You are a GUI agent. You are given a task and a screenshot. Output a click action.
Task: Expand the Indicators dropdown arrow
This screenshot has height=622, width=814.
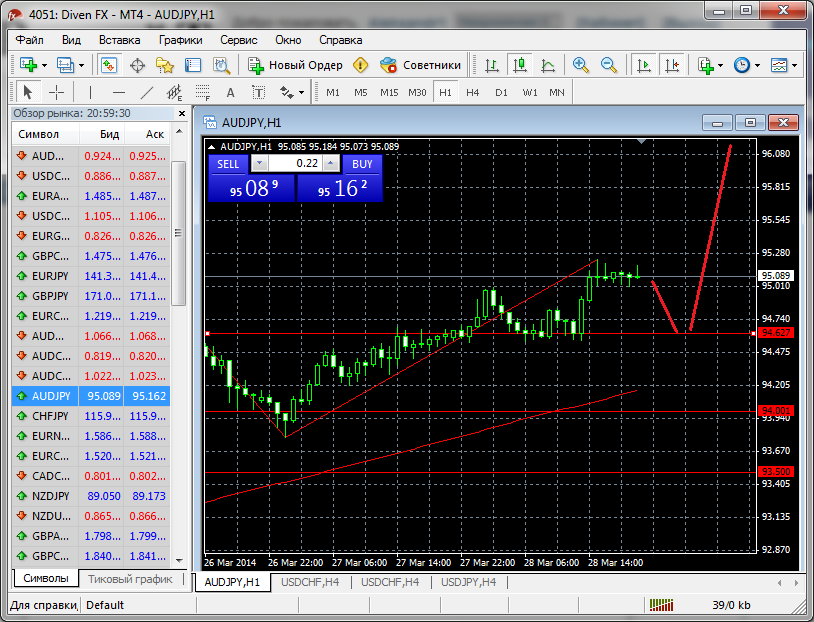click(x=720, y=65)
